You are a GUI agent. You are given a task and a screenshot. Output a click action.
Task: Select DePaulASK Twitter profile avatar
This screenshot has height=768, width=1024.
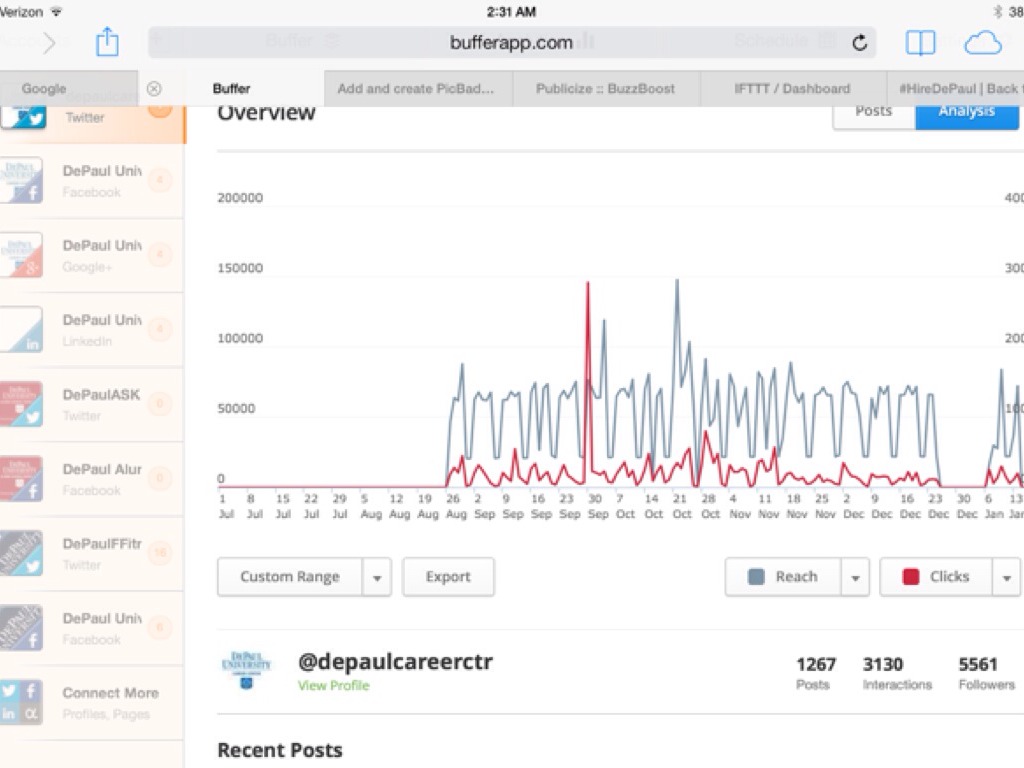click(x=22, y=404)
